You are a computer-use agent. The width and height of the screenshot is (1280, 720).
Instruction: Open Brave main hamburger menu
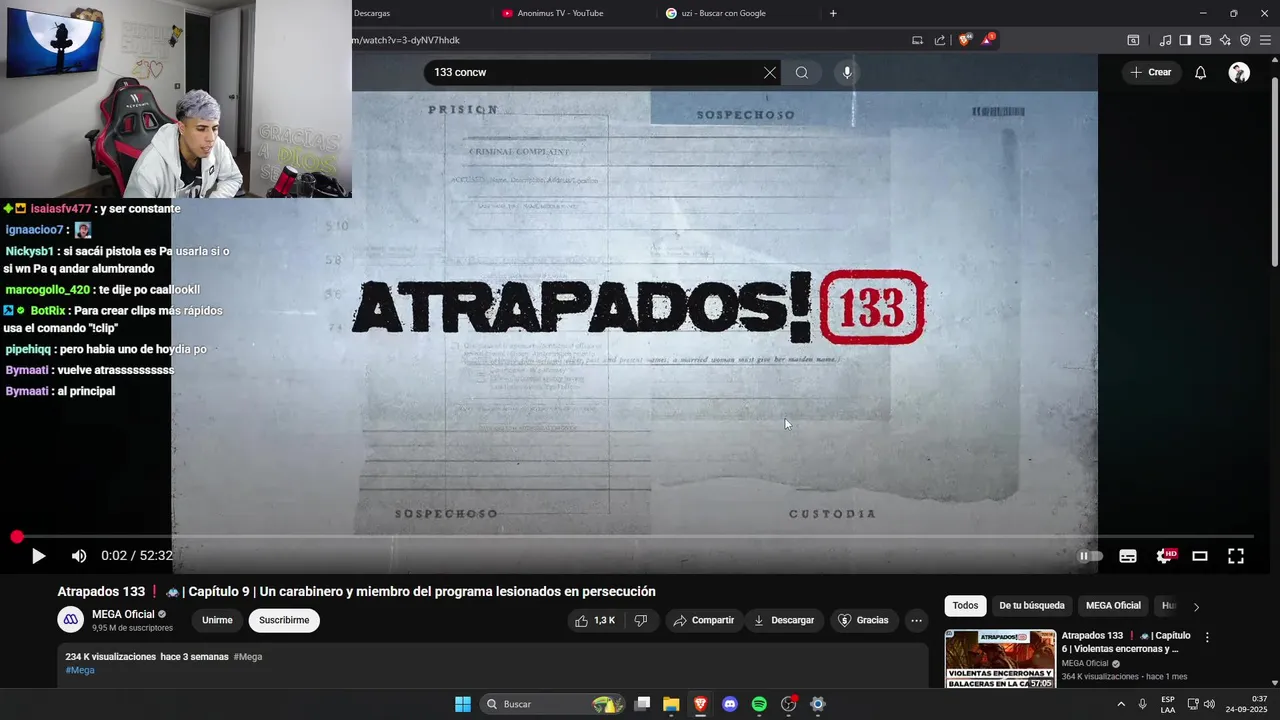coord(1266,40)
